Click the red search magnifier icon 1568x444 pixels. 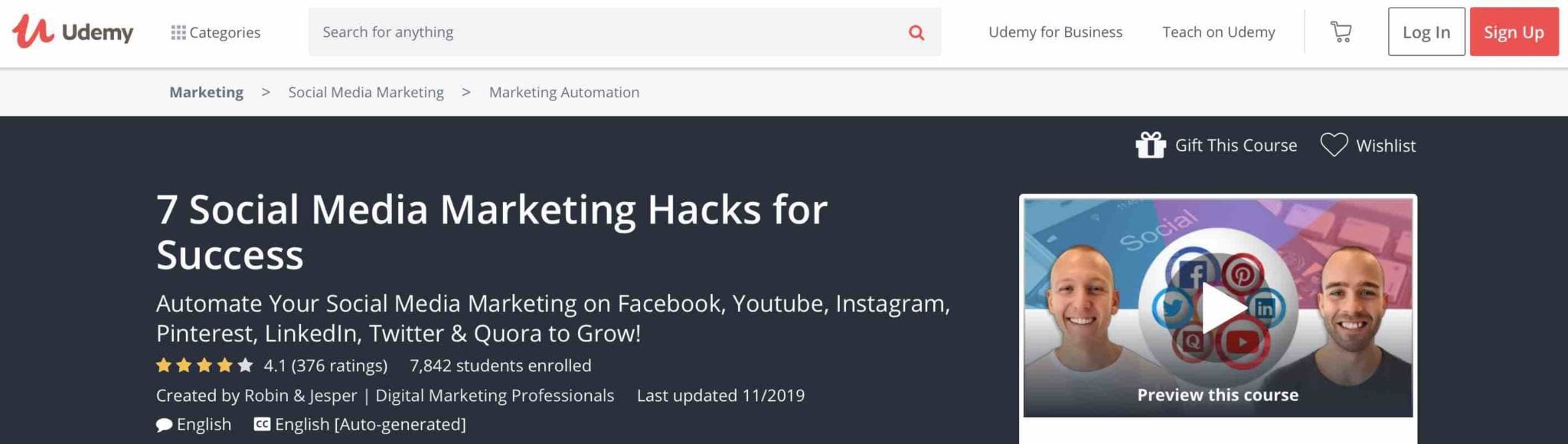(x=916, y=32)
